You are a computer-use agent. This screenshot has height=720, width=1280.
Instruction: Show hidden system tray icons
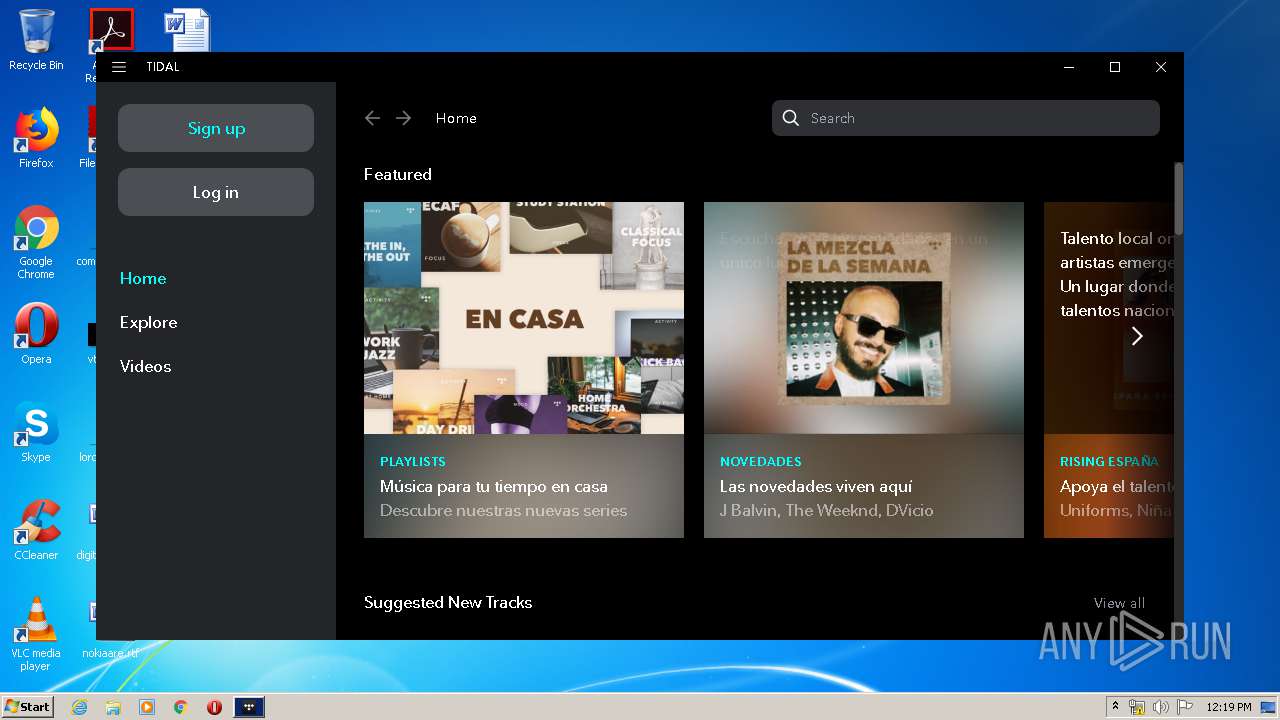tap(1115, 707)
